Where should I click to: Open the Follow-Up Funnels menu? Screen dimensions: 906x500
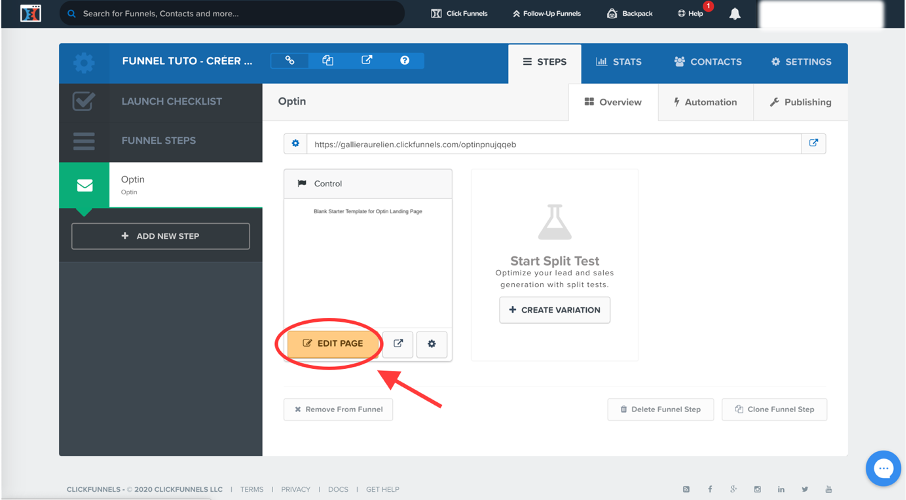(x=547, y=13)
